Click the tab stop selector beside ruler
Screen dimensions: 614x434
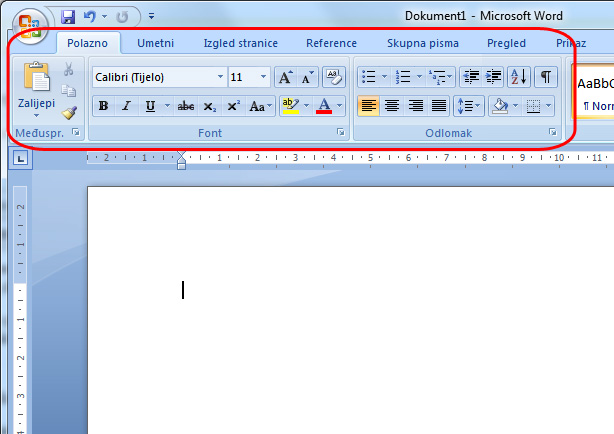21,158
